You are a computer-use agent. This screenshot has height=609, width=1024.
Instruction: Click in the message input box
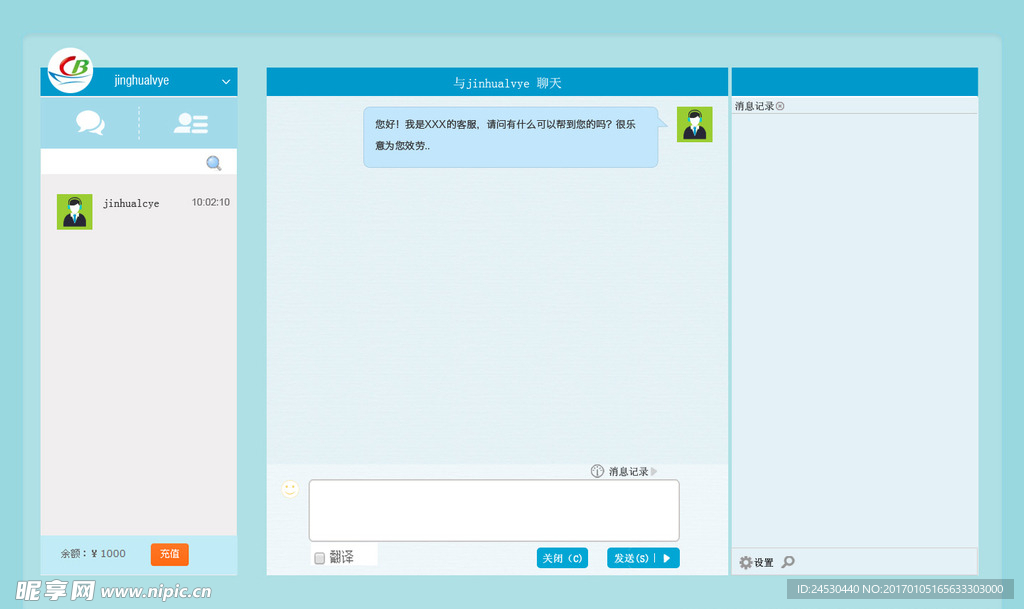tap(493, 510)
